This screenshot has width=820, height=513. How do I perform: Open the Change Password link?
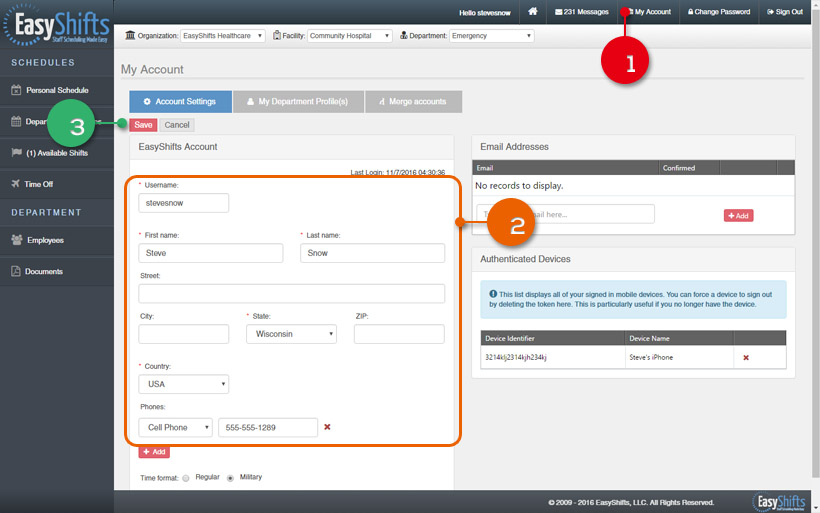(x=719, y=12)
